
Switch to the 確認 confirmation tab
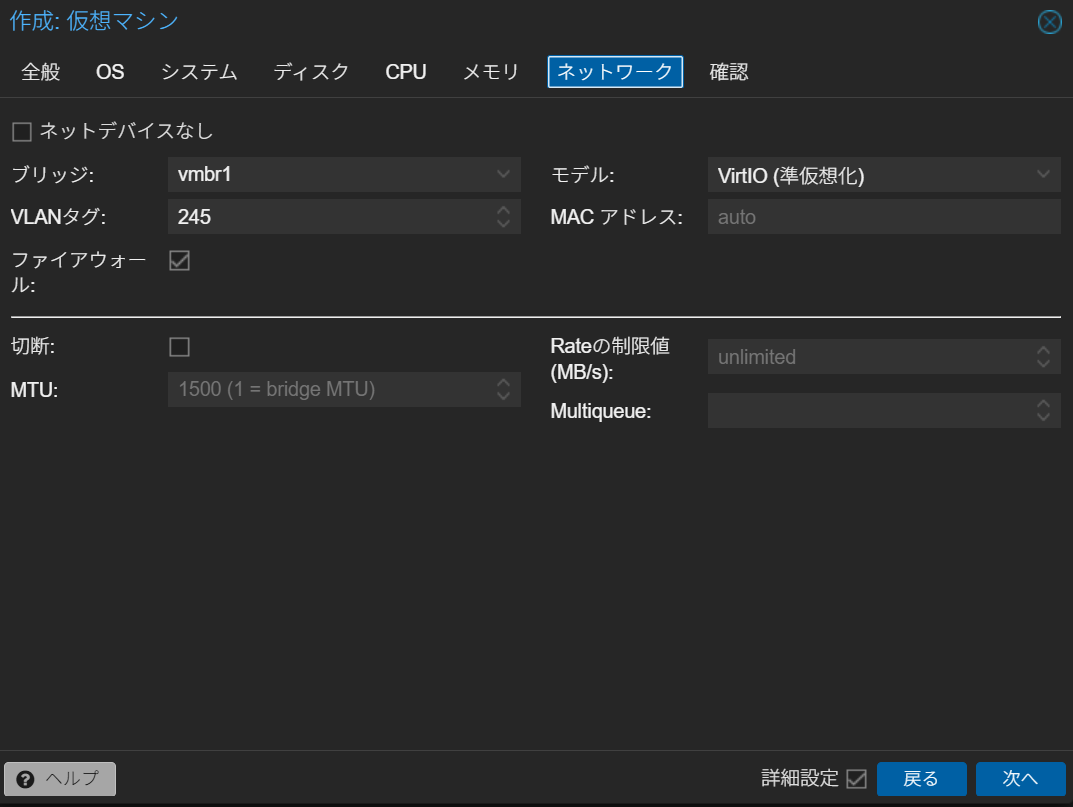coord(729,71)
